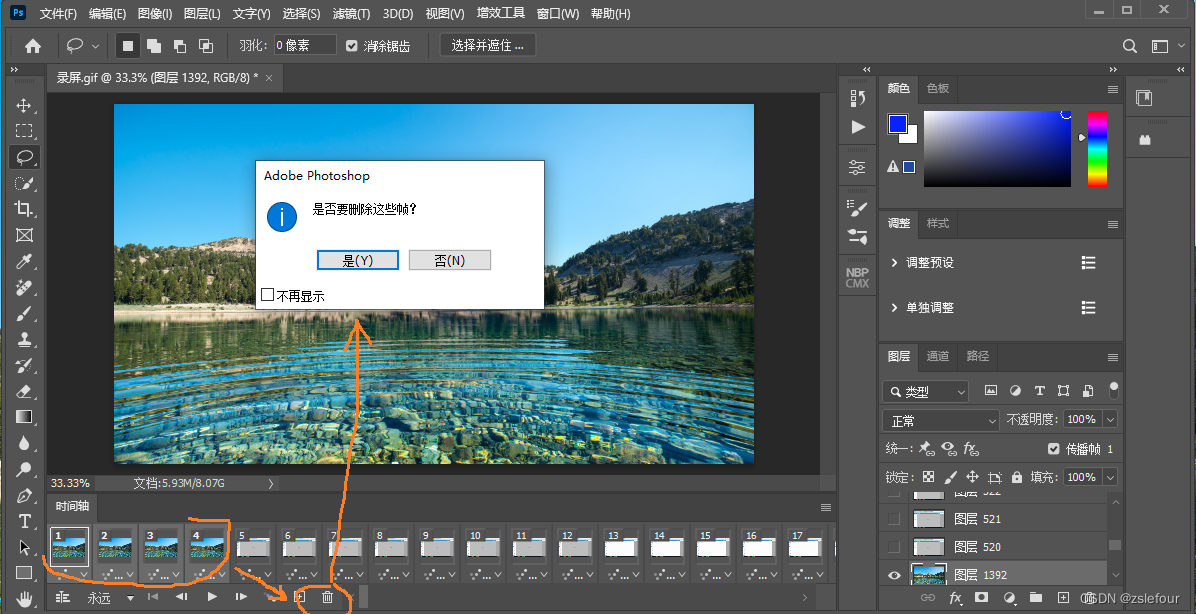
Task: Toggle the 消除锯齿 anti-alias checkbox
Action: [352, 46]
